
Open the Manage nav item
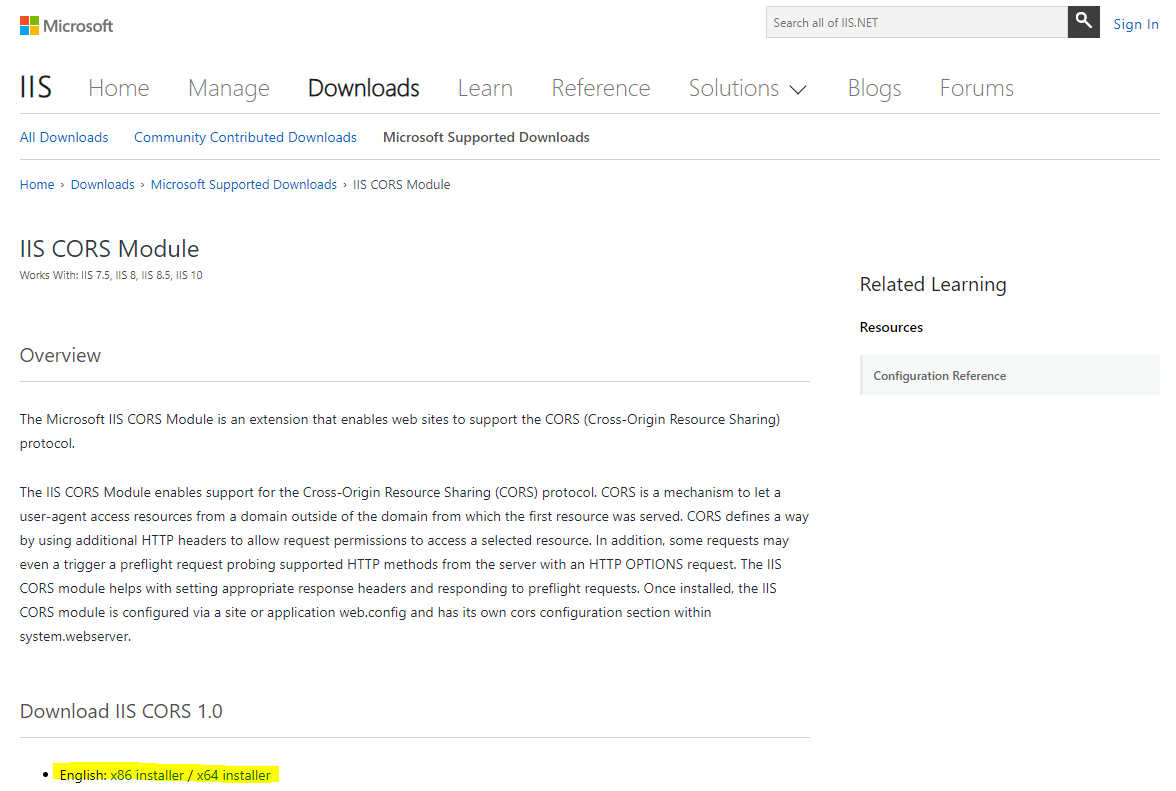pyautogui.click(x=229, y=88)
